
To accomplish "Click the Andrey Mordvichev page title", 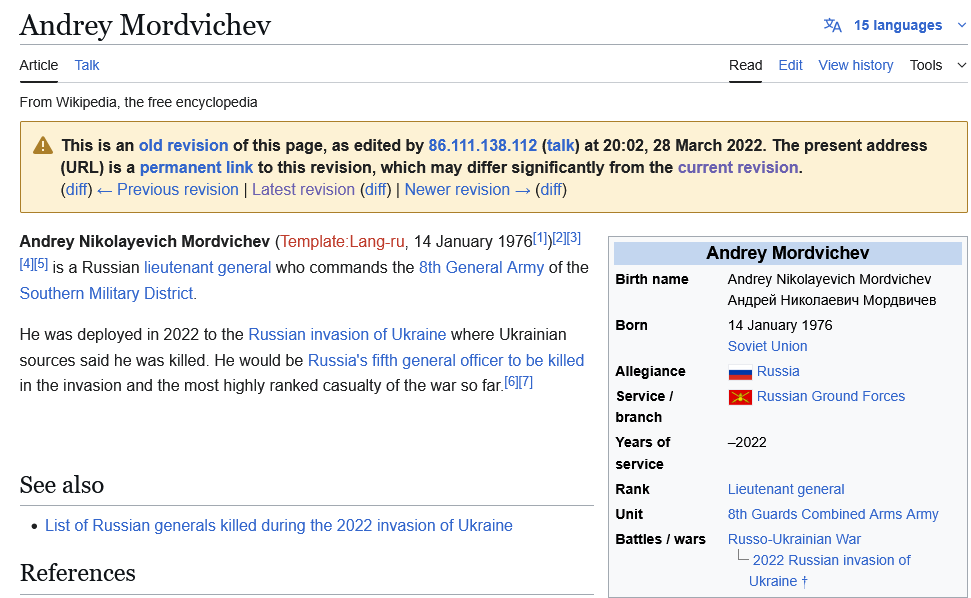I will pyautogui.click(x=145, y=25).
